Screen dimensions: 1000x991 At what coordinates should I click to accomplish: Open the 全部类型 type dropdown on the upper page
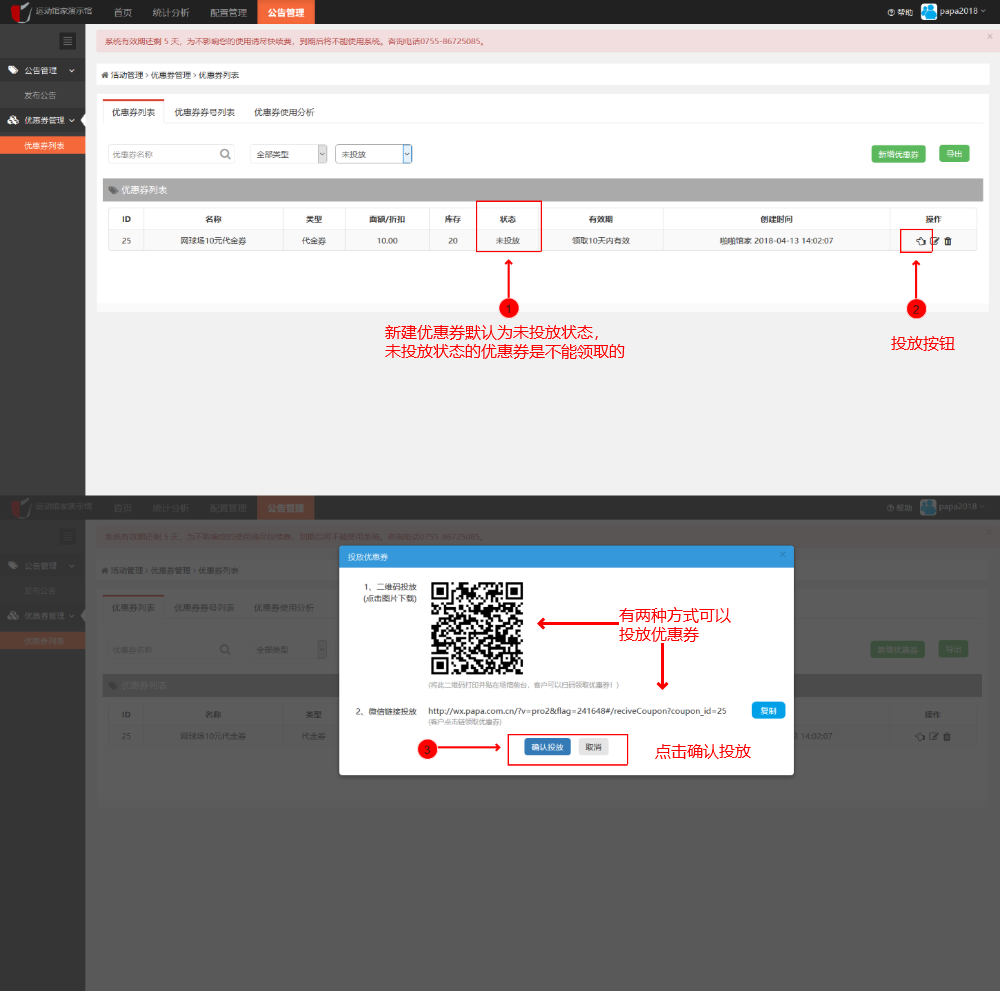(x=288, y=154)
